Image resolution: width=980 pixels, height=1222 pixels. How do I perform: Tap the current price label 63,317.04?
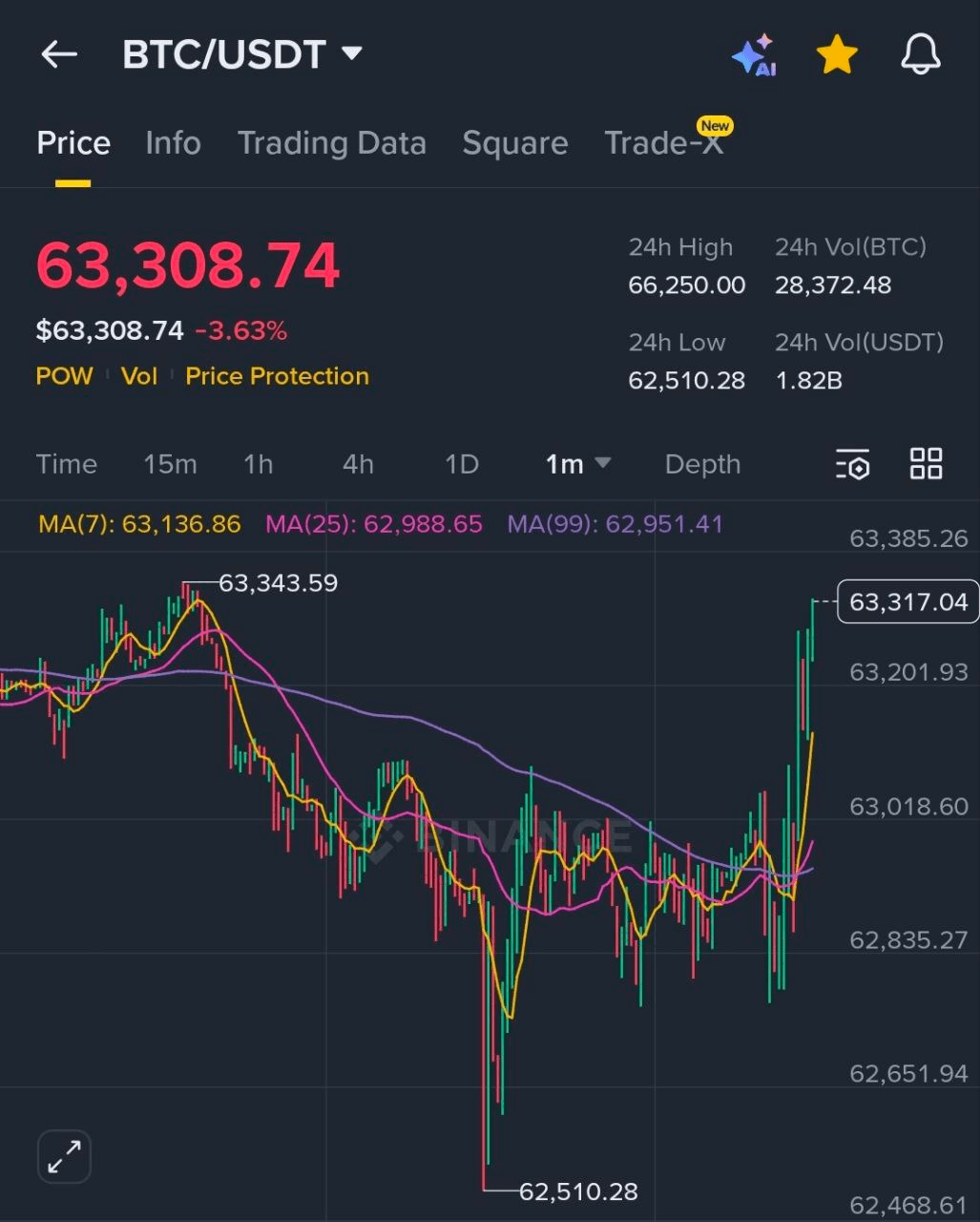coord(906,601)
